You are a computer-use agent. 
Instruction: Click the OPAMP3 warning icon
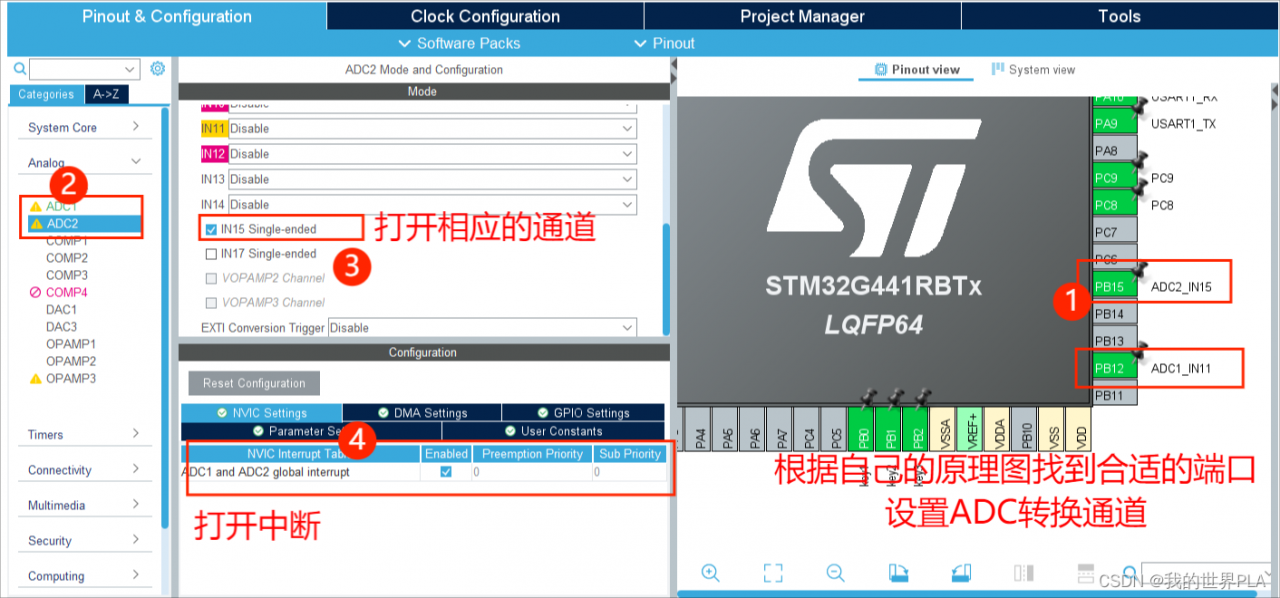coord(36,379)
